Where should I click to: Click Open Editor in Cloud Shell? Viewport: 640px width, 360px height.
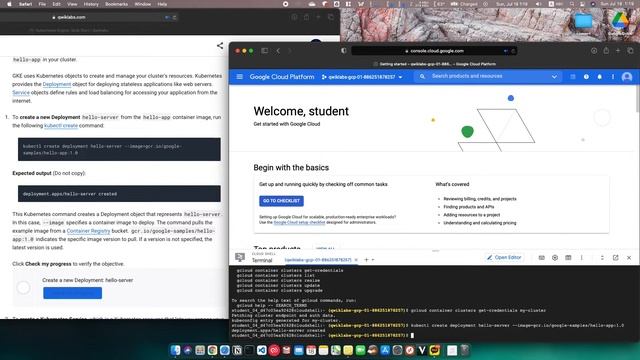pyautogui.click(x=504, y=258)
